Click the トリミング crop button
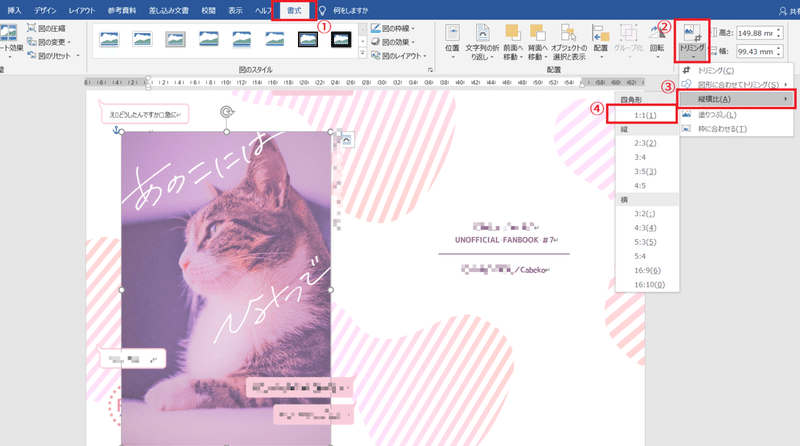800x446 pixels. [692, 41]
